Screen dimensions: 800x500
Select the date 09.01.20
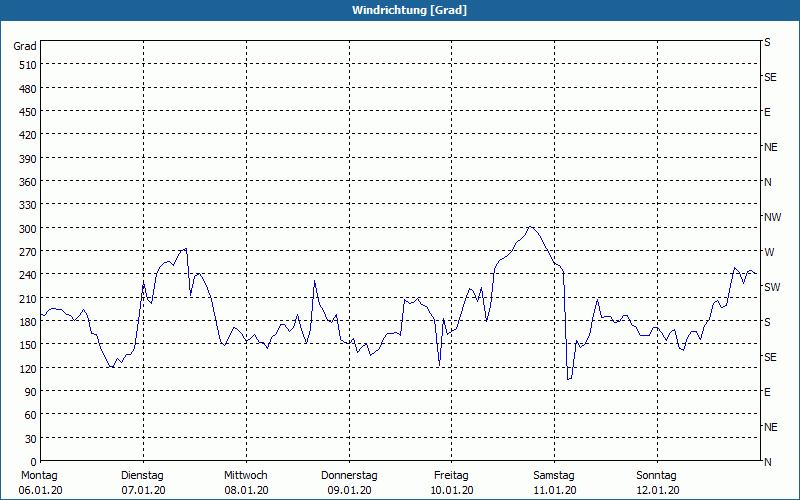[x=349, y=490]
